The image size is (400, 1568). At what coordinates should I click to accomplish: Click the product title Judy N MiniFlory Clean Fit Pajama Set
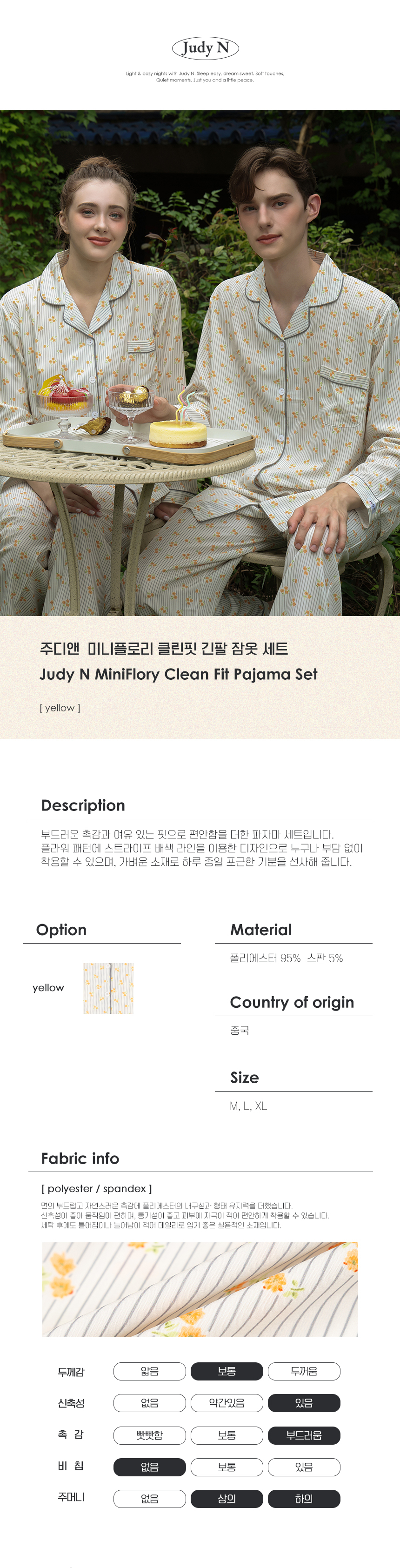[x=179, y=674]
